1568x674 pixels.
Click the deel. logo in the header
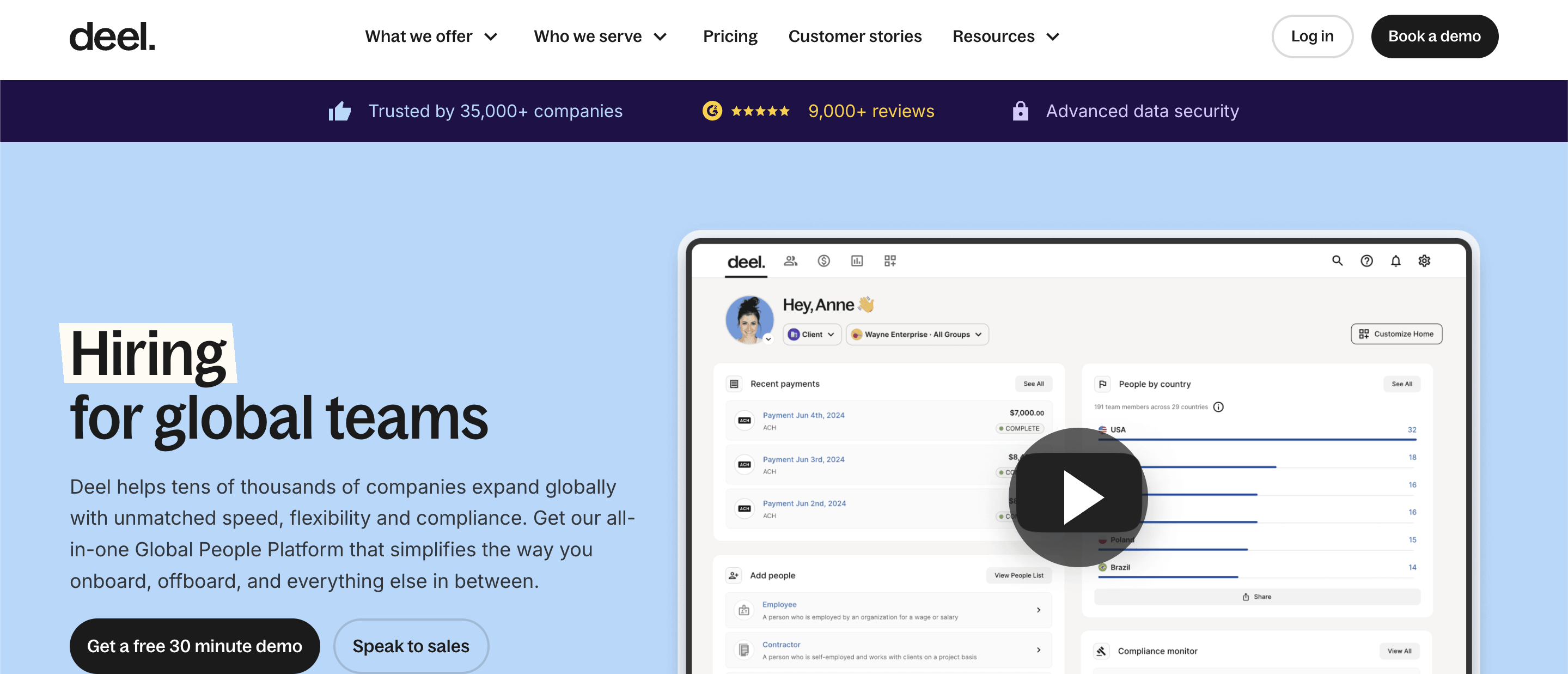(112, 37)
